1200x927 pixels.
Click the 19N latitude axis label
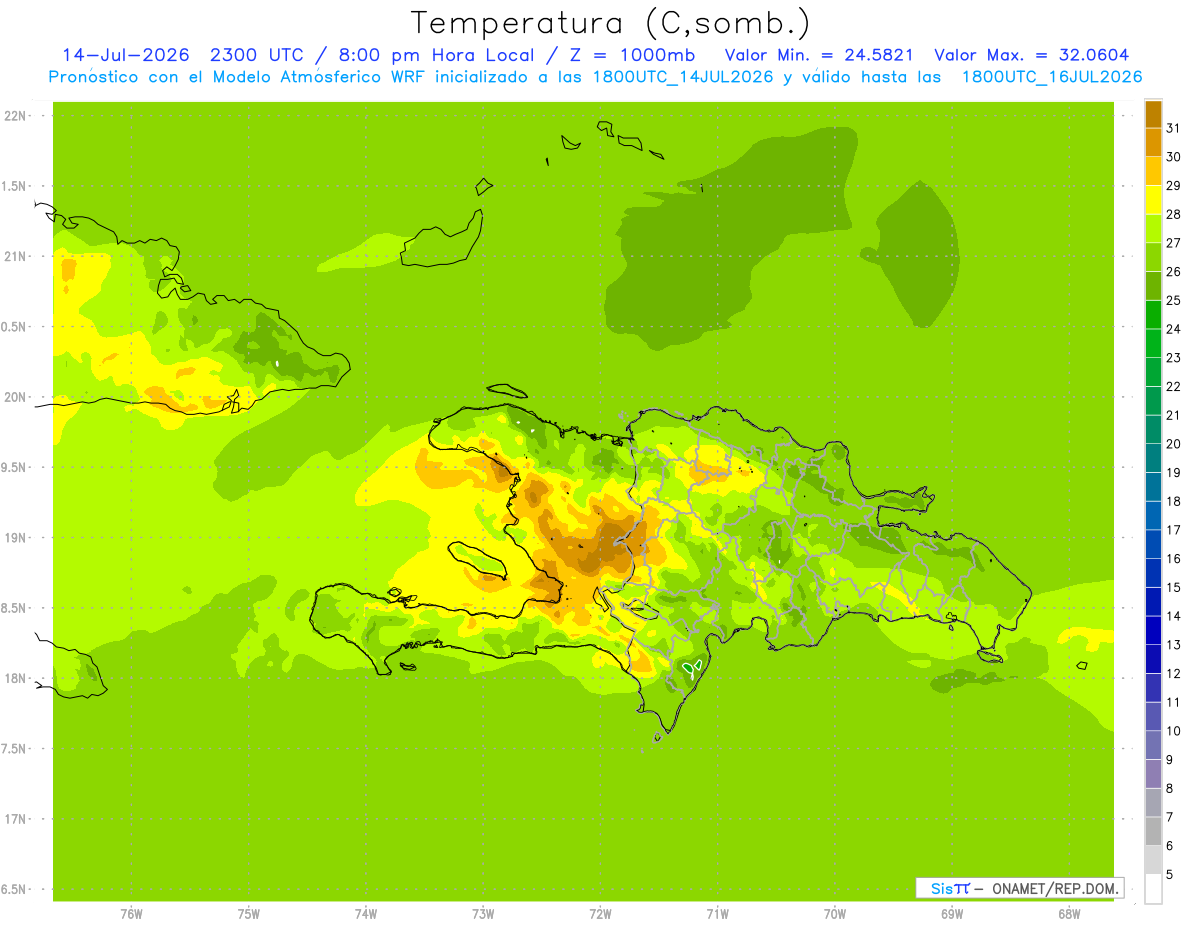click(x=16, y=538)
